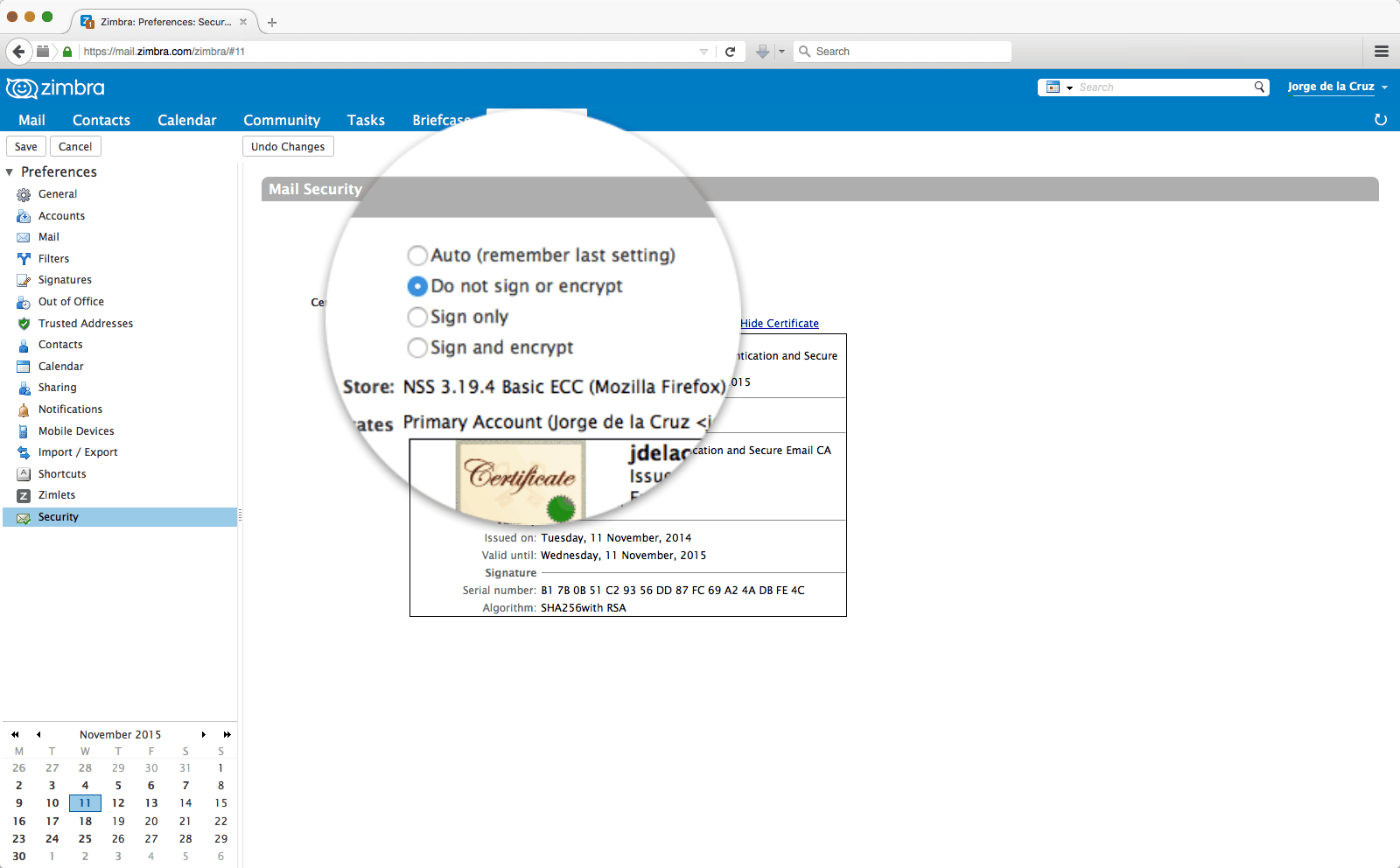Switch to the Mail tab

31,120
